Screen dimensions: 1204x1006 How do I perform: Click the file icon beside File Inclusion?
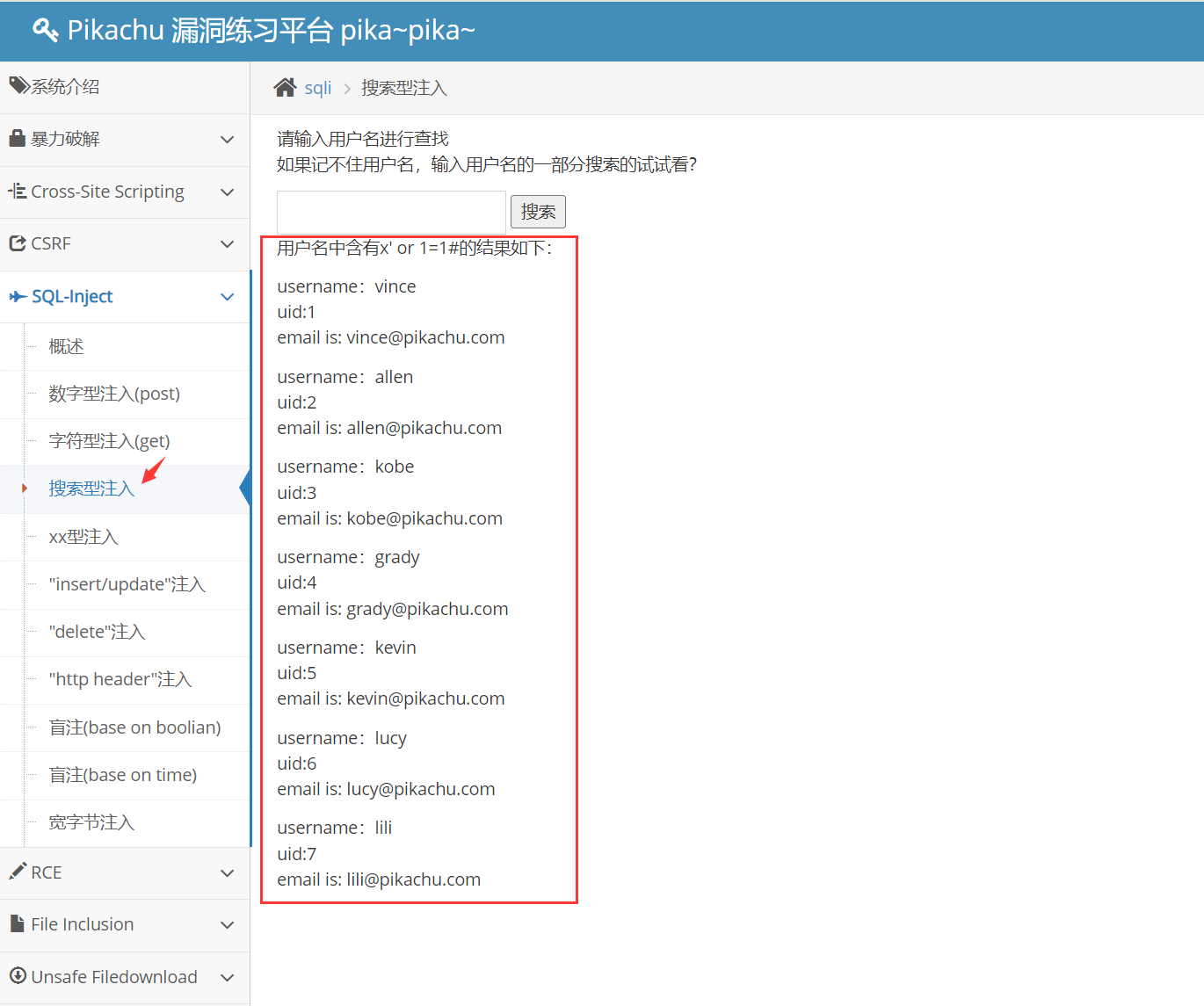(17, 923)
